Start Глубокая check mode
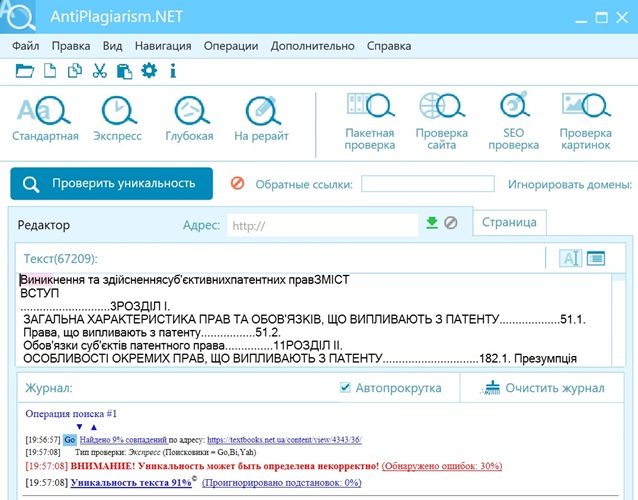Image resolution: width=638 pixels, height=500 pixels. click(x=189, y=118)
